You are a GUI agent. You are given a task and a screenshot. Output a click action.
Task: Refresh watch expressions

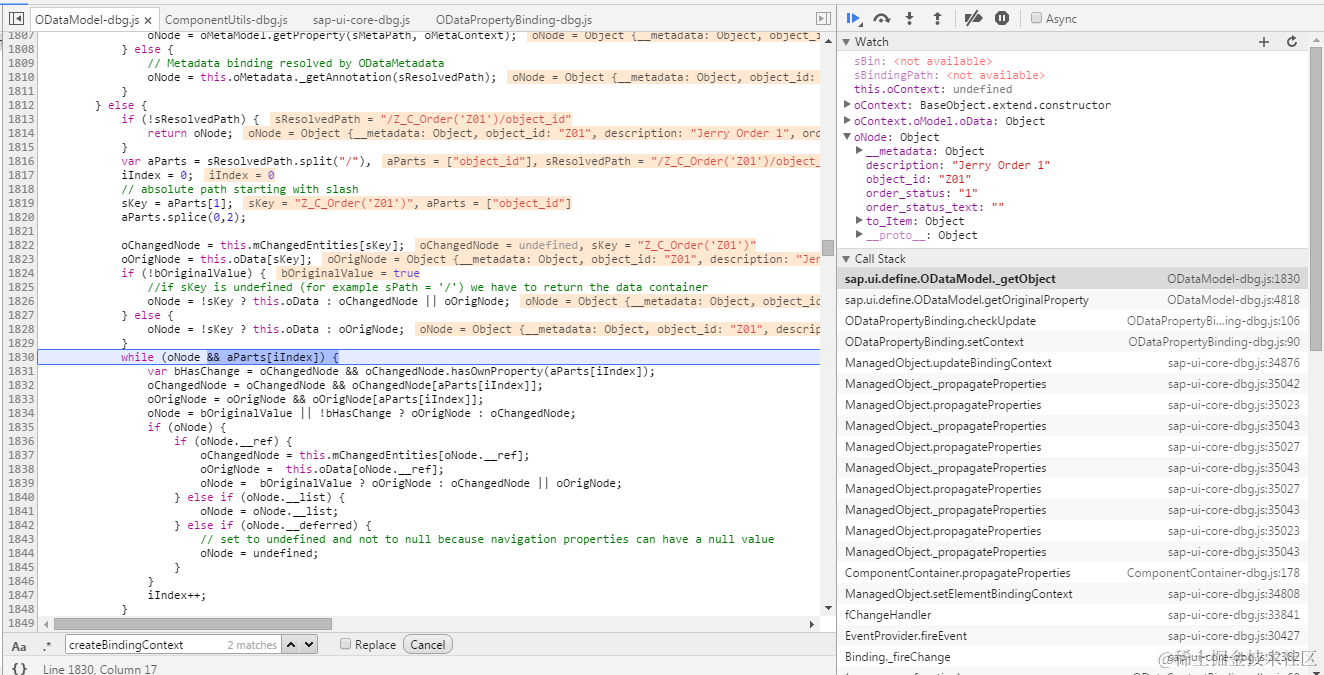click(x=1292, y=42)
